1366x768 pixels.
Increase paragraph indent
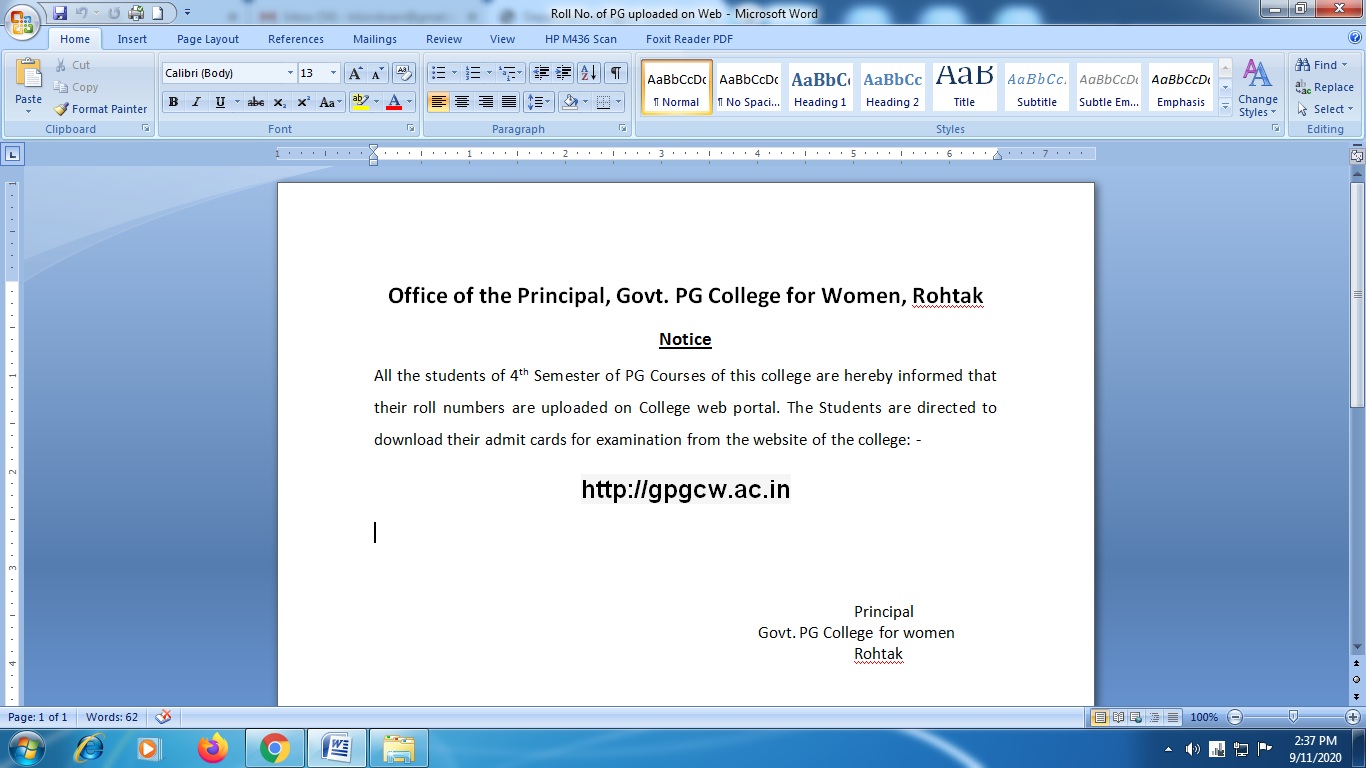click(564, 73)
